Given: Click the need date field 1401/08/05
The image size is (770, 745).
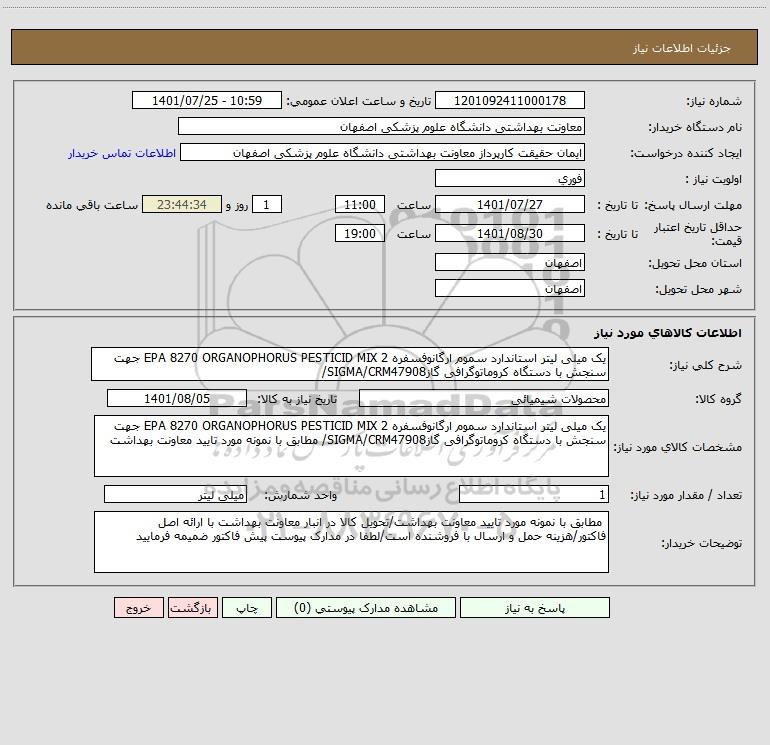Looking at the screenshot, I should coord(177,398).
